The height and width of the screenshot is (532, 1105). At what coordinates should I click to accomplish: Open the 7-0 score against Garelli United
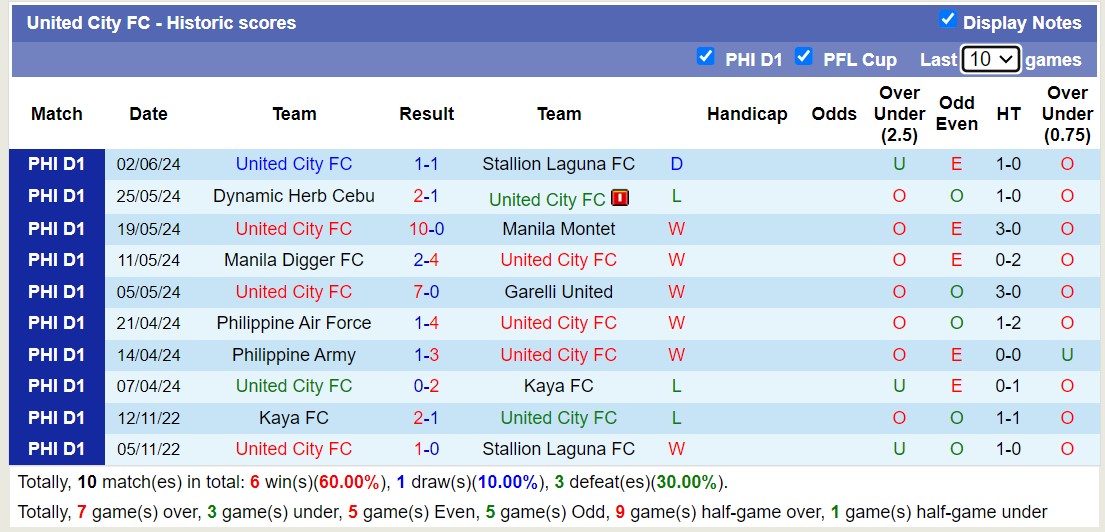coord(426,292)
